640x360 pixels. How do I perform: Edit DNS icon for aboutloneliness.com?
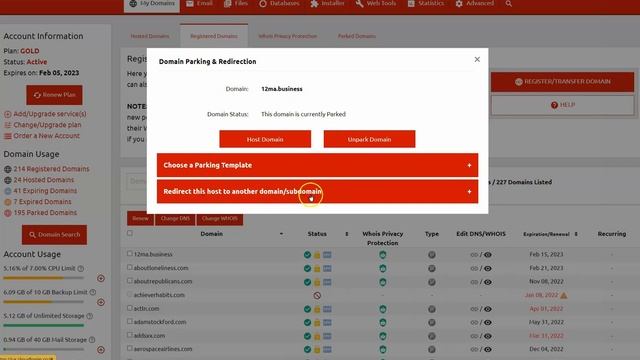[474, 269]
